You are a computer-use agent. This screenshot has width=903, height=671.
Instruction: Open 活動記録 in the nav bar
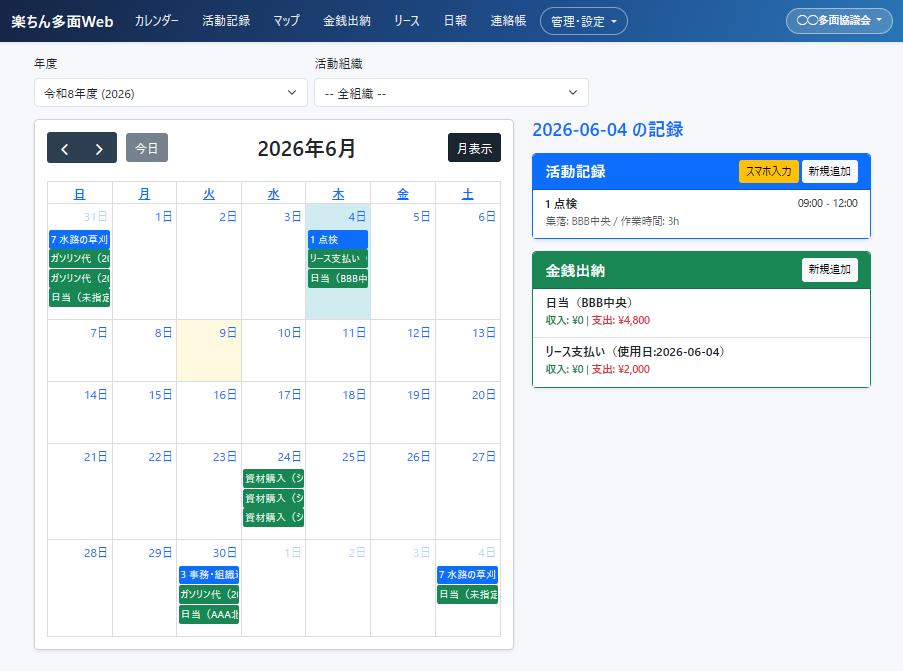click(x=226, y=21)
